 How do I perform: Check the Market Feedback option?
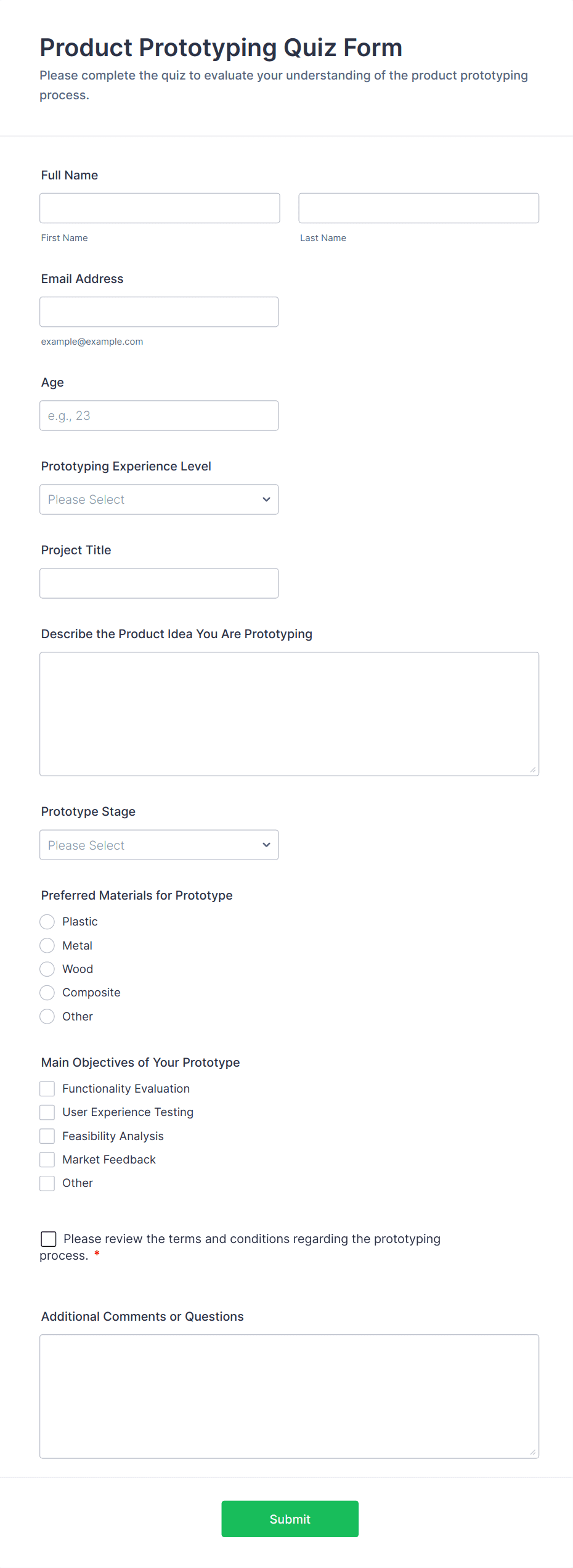[x=47, y=1160]
